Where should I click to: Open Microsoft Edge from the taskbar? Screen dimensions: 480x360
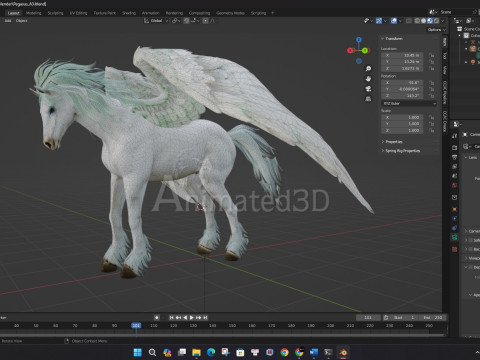[x=211, y=352]
